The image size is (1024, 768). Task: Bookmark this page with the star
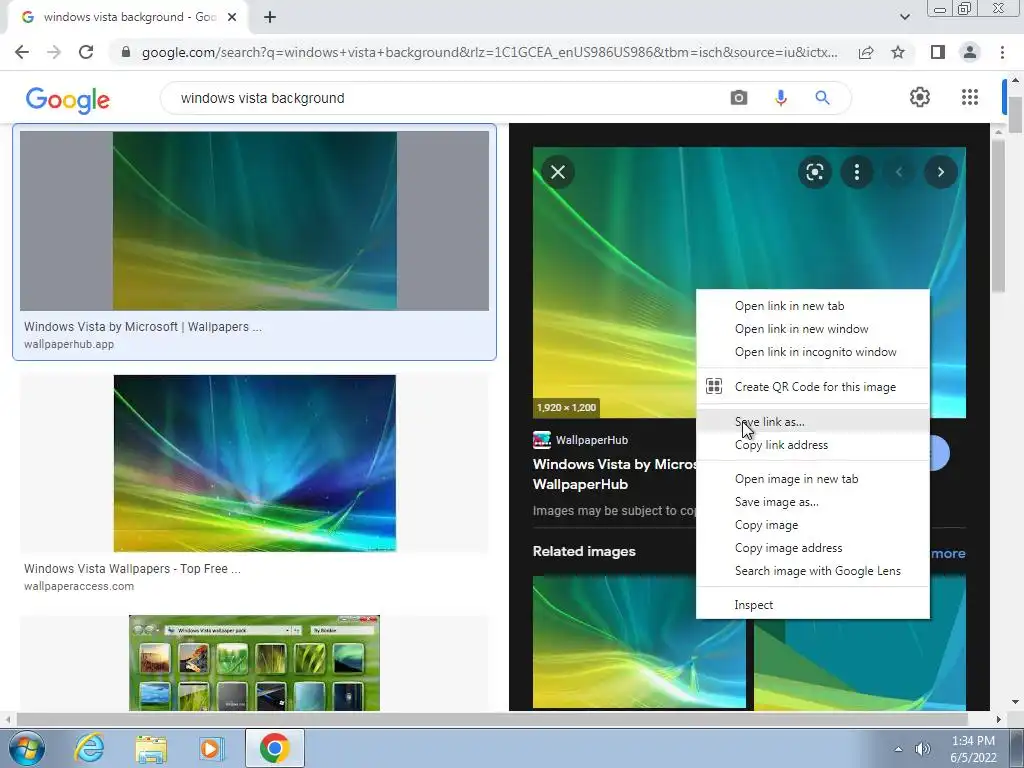898,52
